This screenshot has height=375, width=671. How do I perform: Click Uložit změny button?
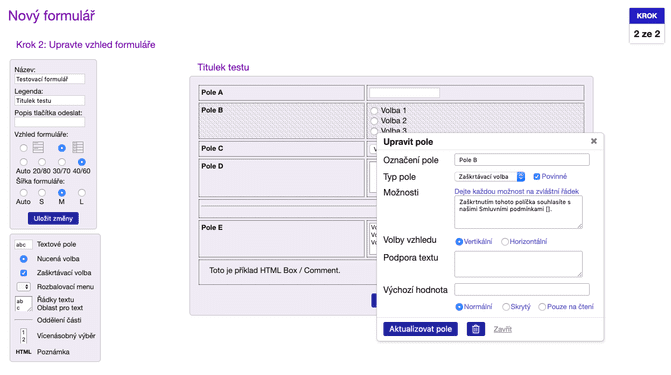coord(53,218)
